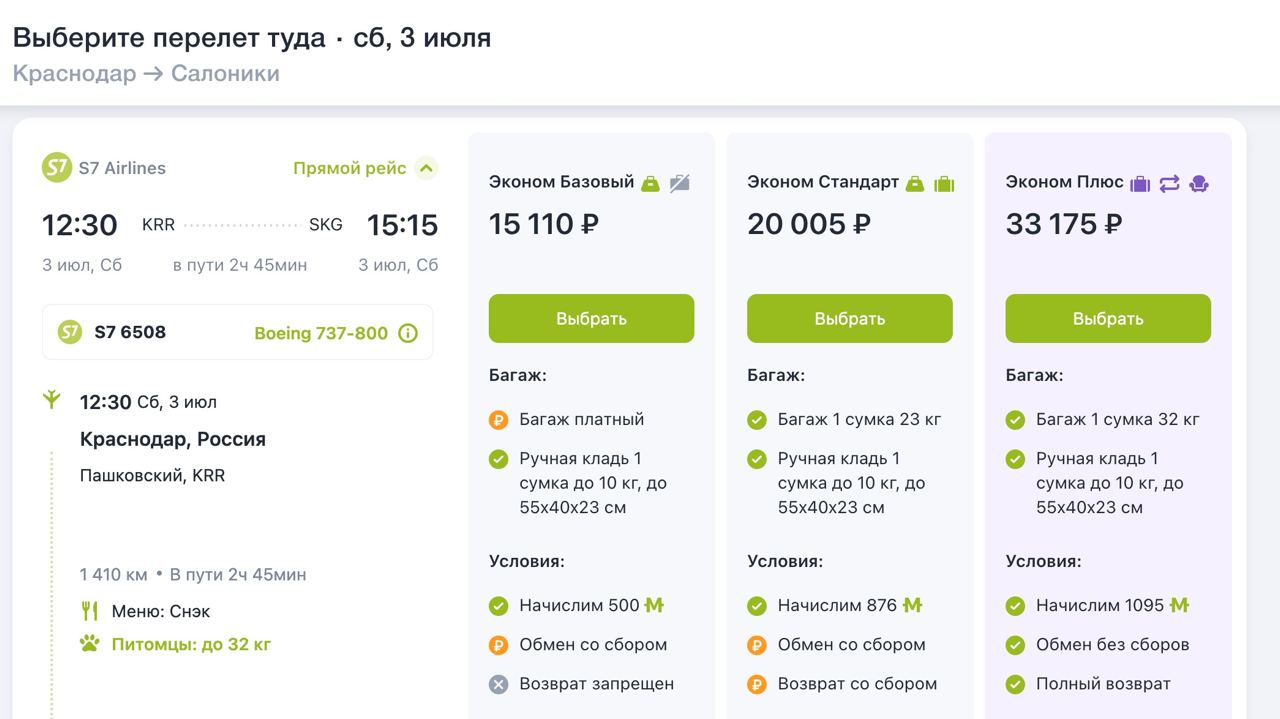The width and height of the screenshot is (1280, 719).
Task: Click the purple luggage icon on Эконом Плюс
Action: pos(1140,183)
